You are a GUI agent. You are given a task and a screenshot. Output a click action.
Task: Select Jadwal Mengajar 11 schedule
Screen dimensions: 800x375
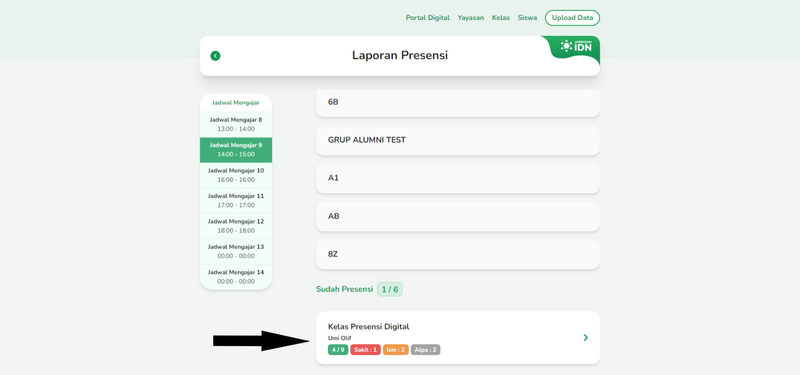(236, 201)
